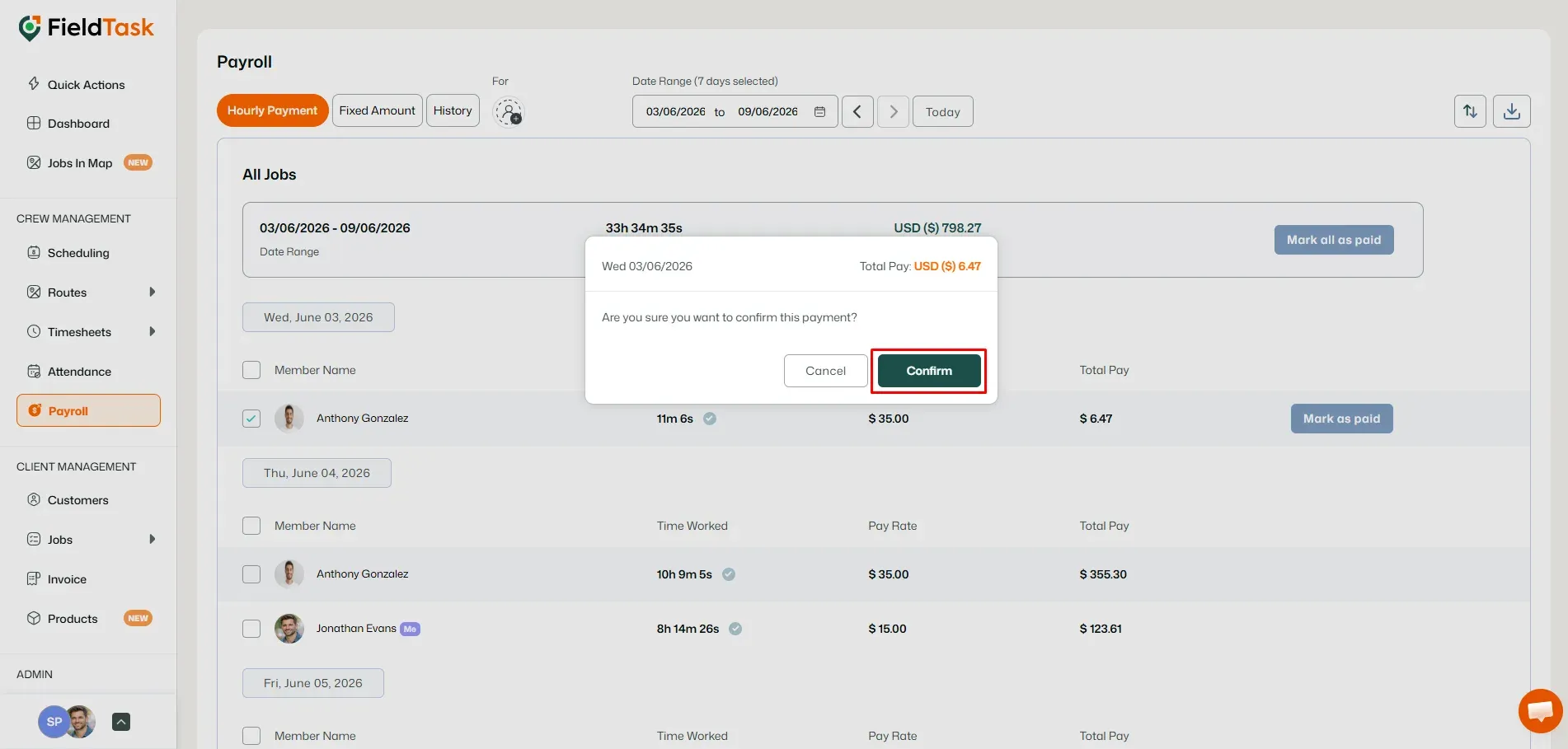1568x749 pixels.
Task: Expand the user panel caret at bottom
Action: [x=121, y=722]
